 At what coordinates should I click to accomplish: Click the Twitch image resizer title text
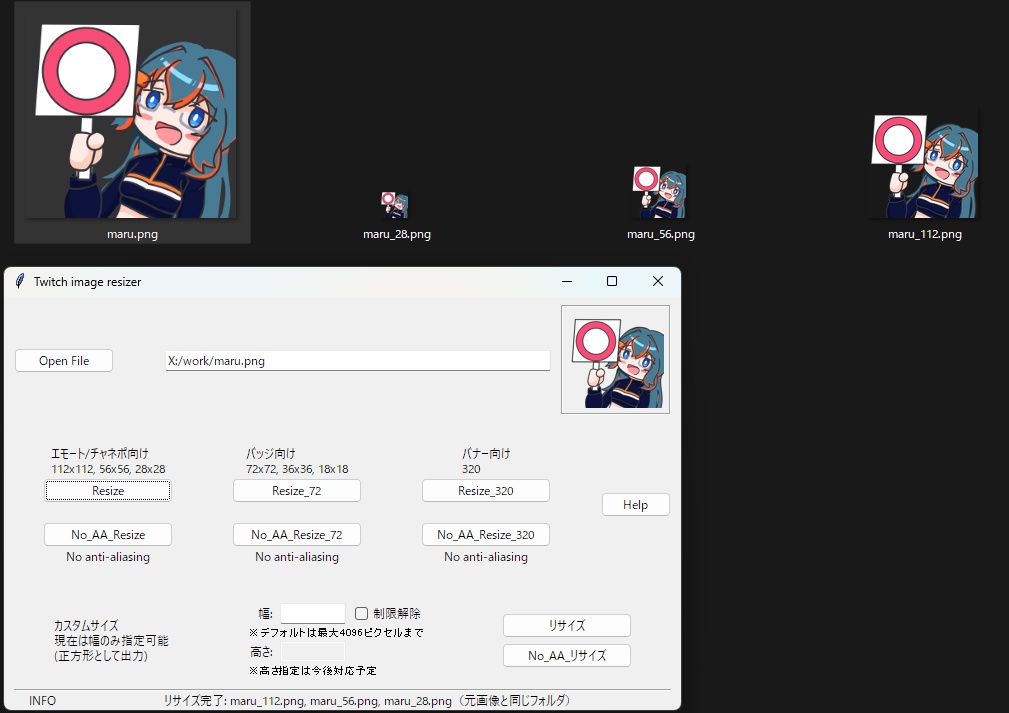coord(88,282)
